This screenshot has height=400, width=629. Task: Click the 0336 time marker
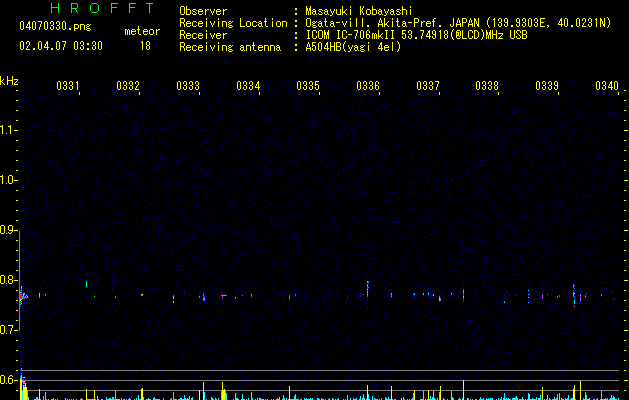tap(368, 86)
